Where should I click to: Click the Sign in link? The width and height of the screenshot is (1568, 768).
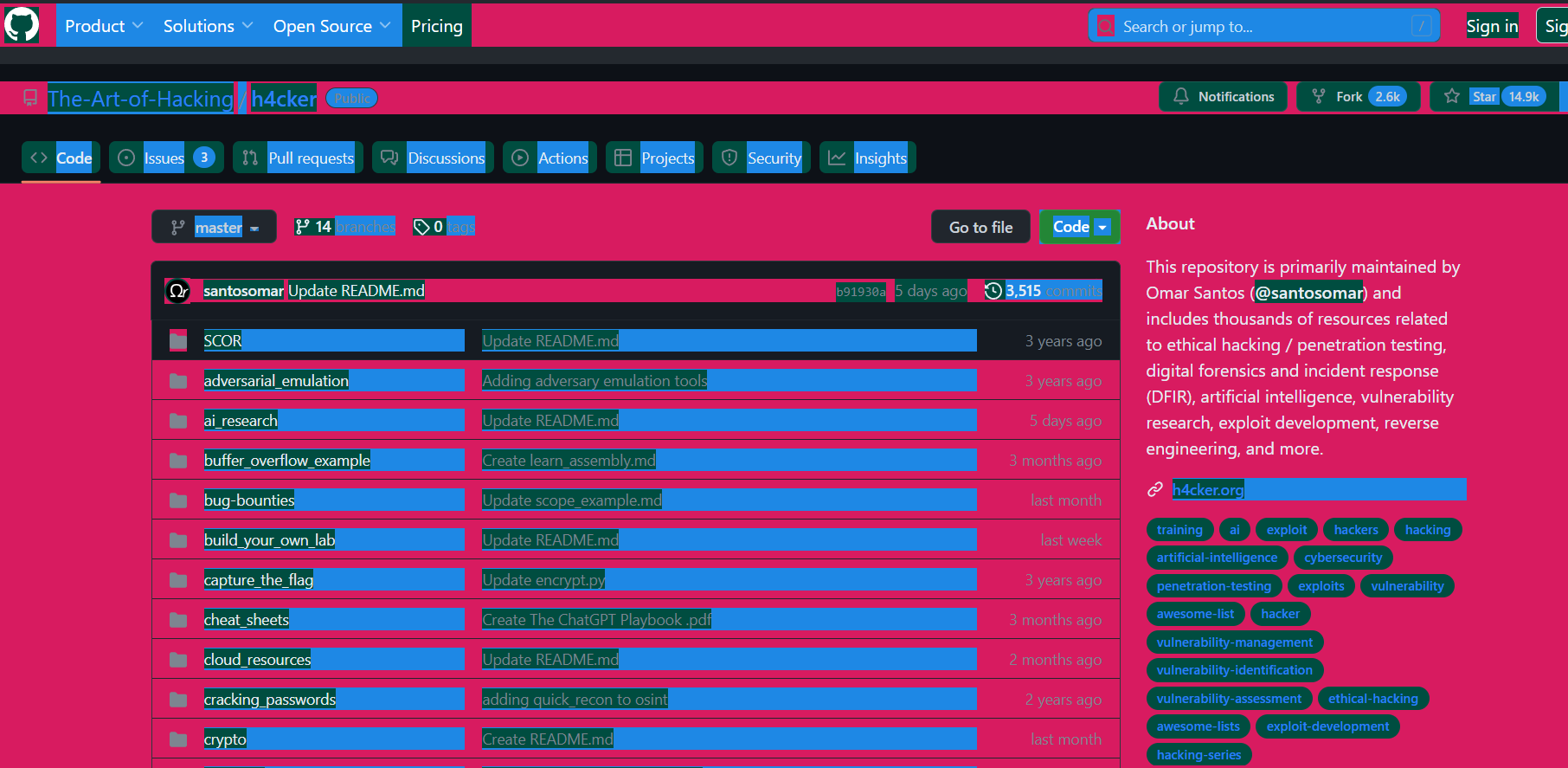click(1492, 26)
